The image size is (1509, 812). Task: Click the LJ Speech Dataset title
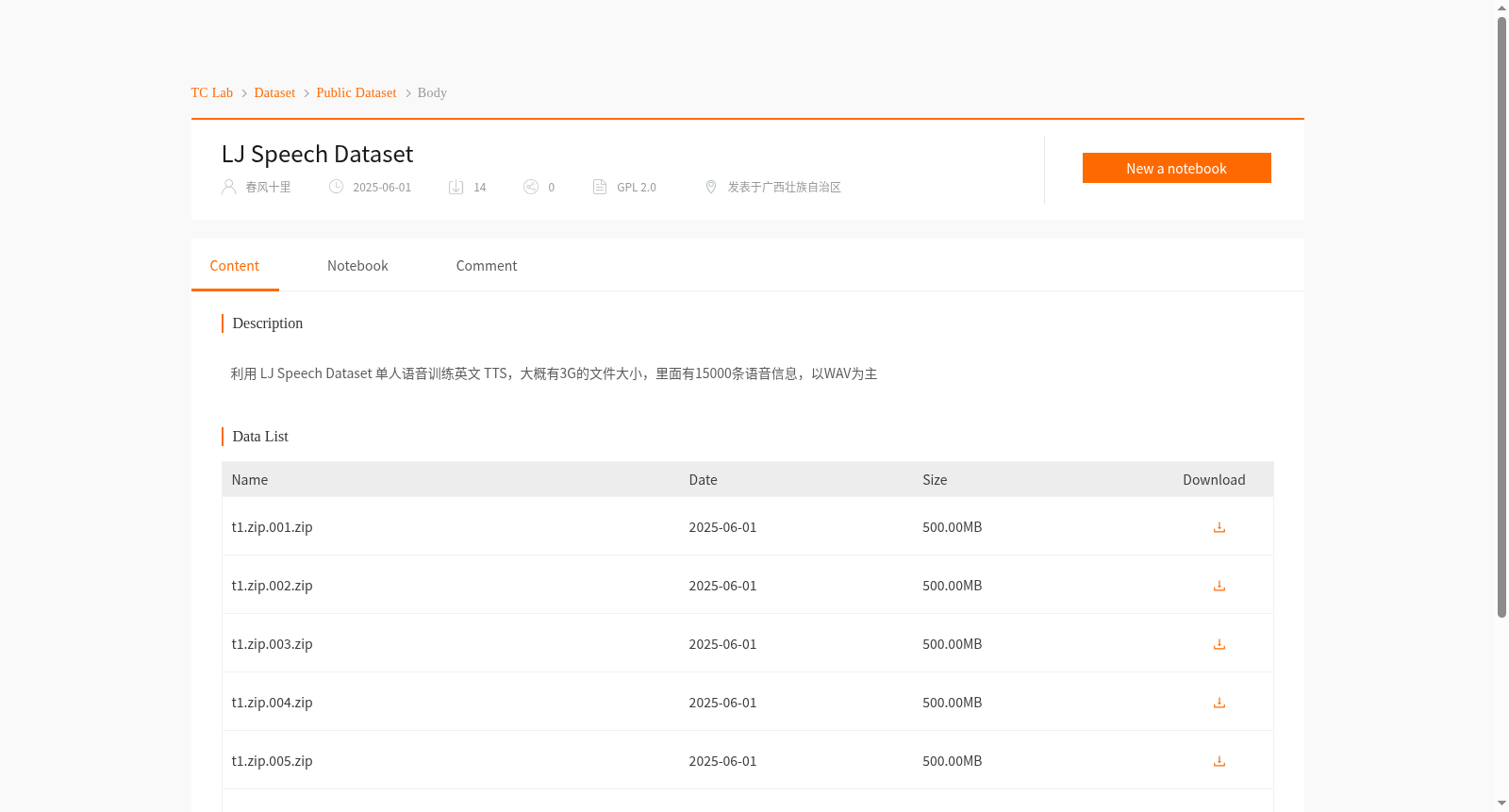(x=317, y=154)
